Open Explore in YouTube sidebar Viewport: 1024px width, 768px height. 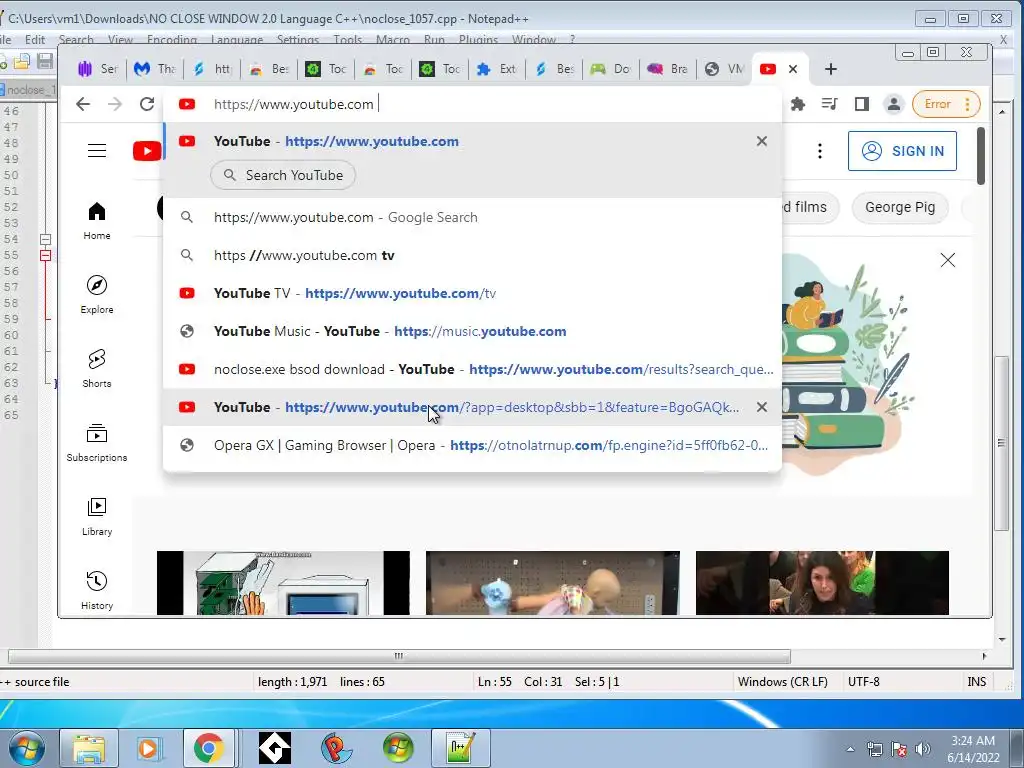coord(97,295)
